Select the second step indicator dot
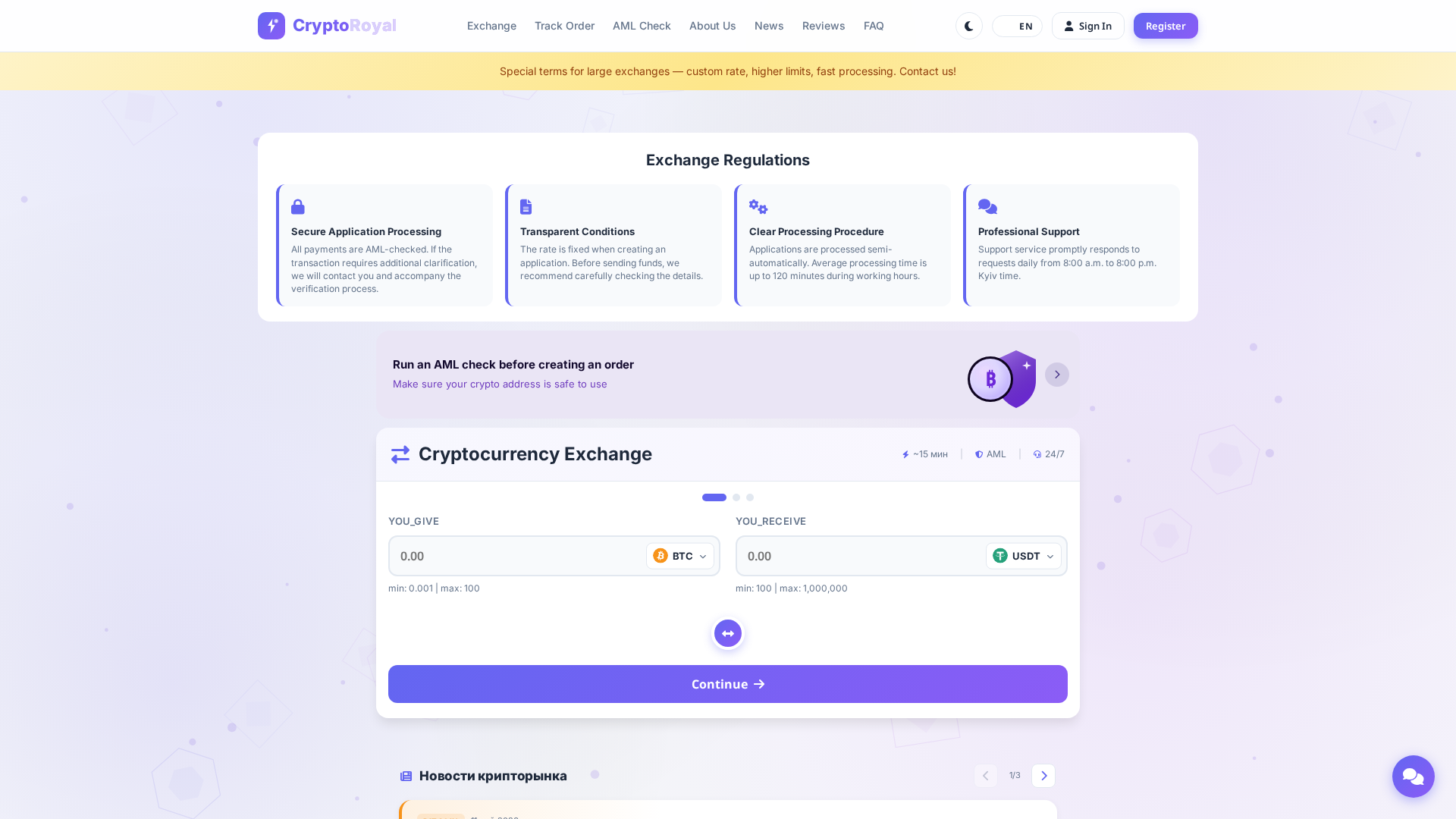 pyautogui.click(x=736, y=497)
